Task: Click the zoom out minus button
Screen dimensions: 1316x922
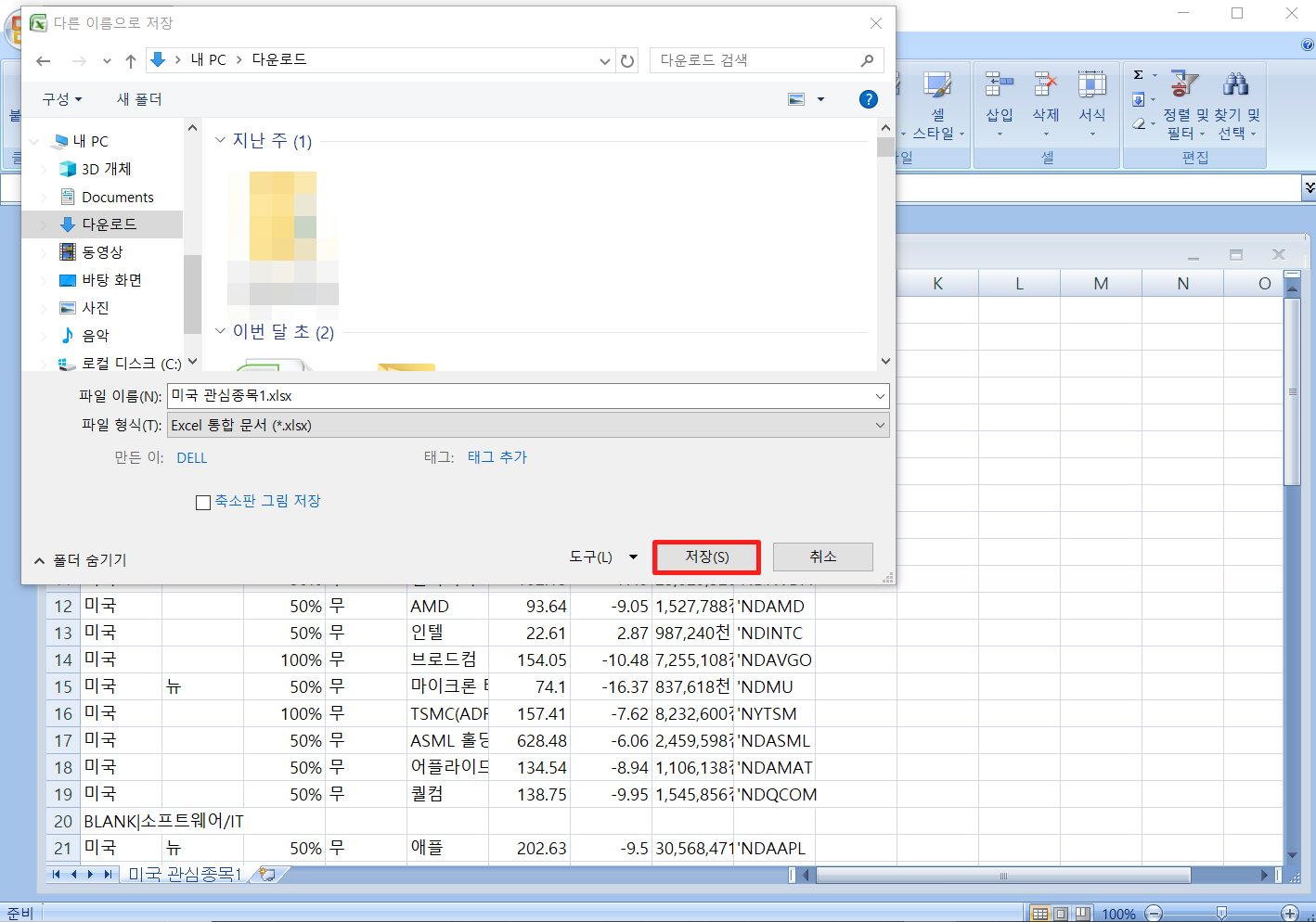Action: [1154, 914]
